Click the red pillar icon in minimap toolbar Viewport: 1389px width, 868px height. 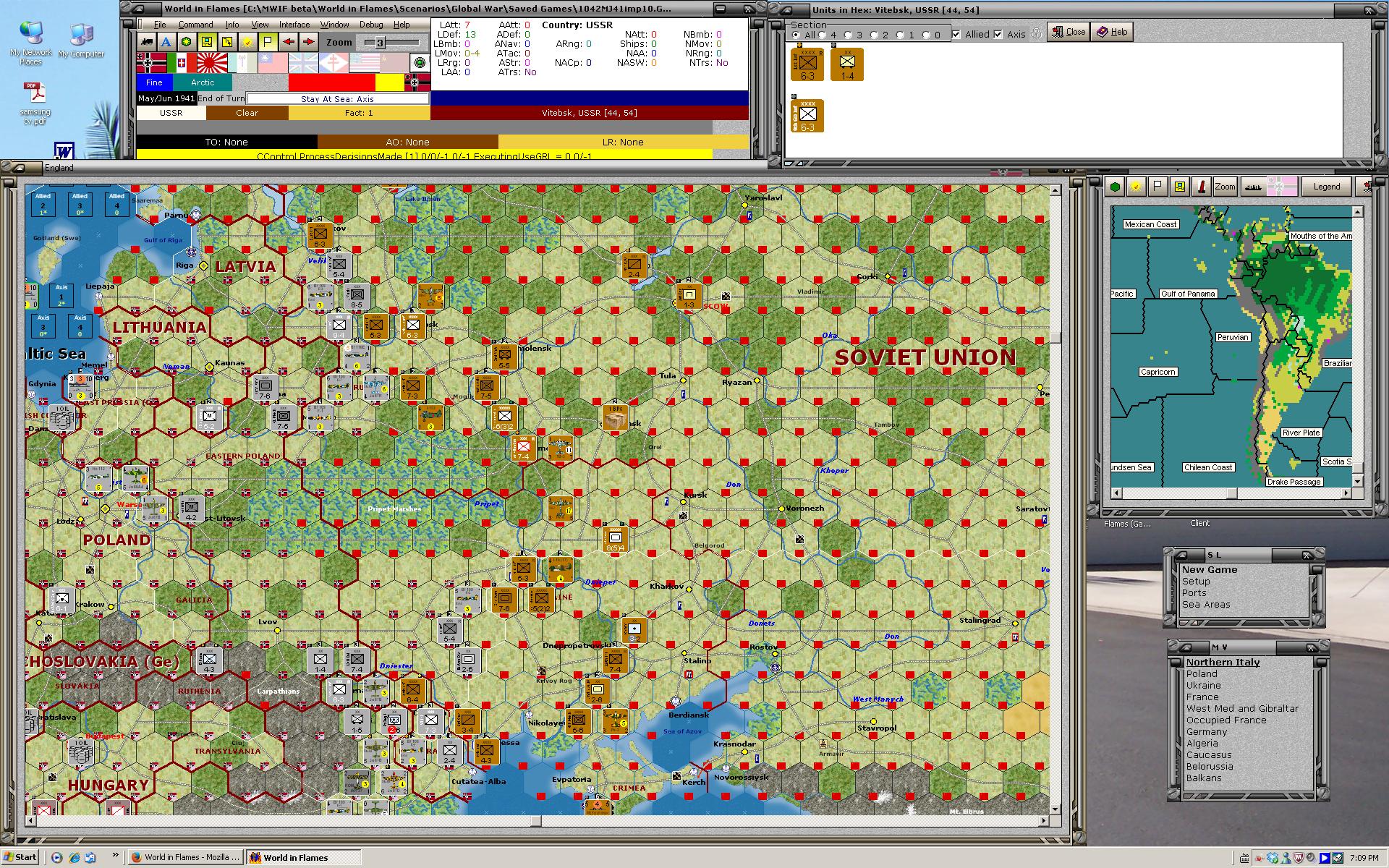(x=1202, y=187)
